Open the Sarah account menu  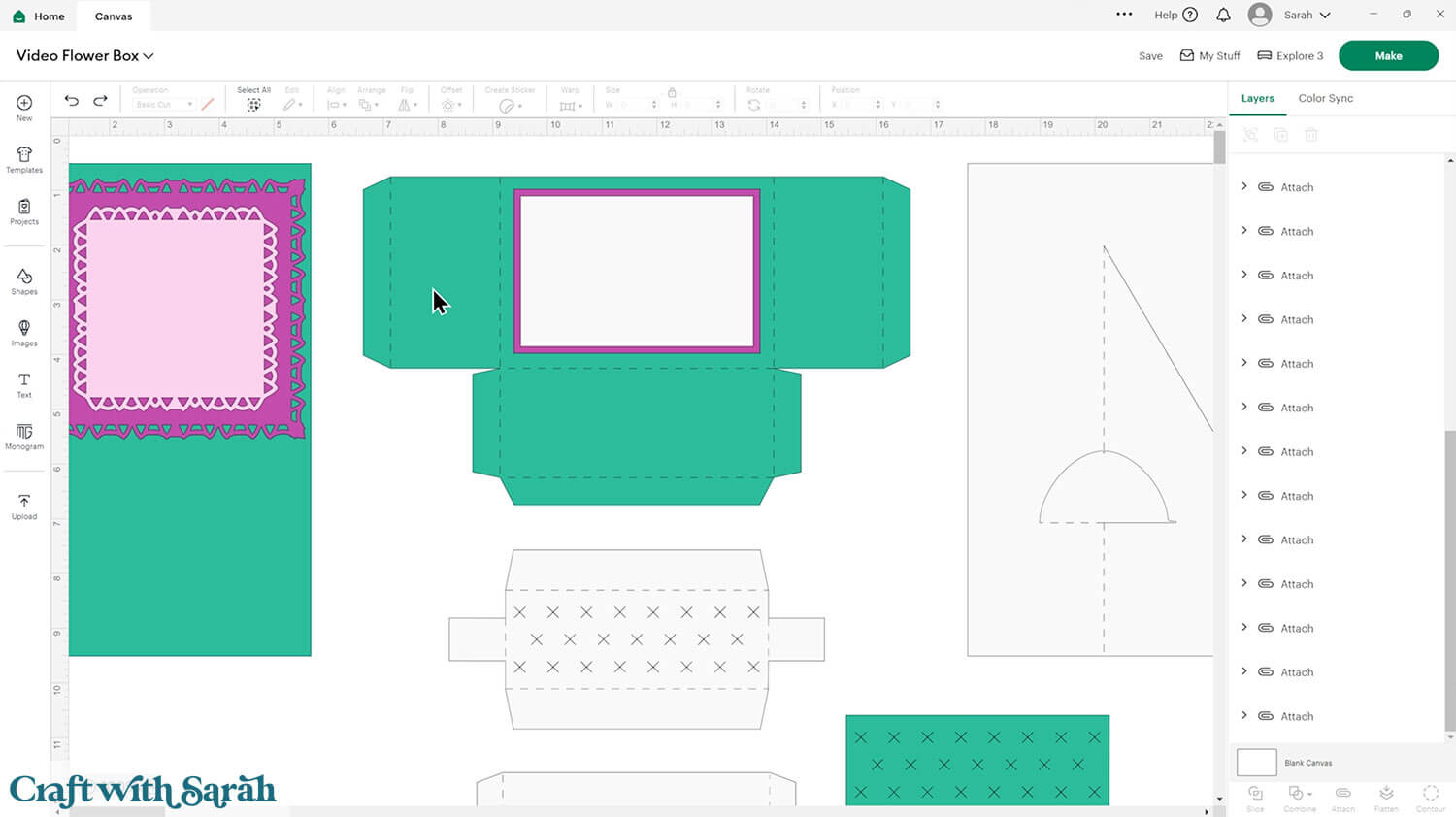(1290, 15)
